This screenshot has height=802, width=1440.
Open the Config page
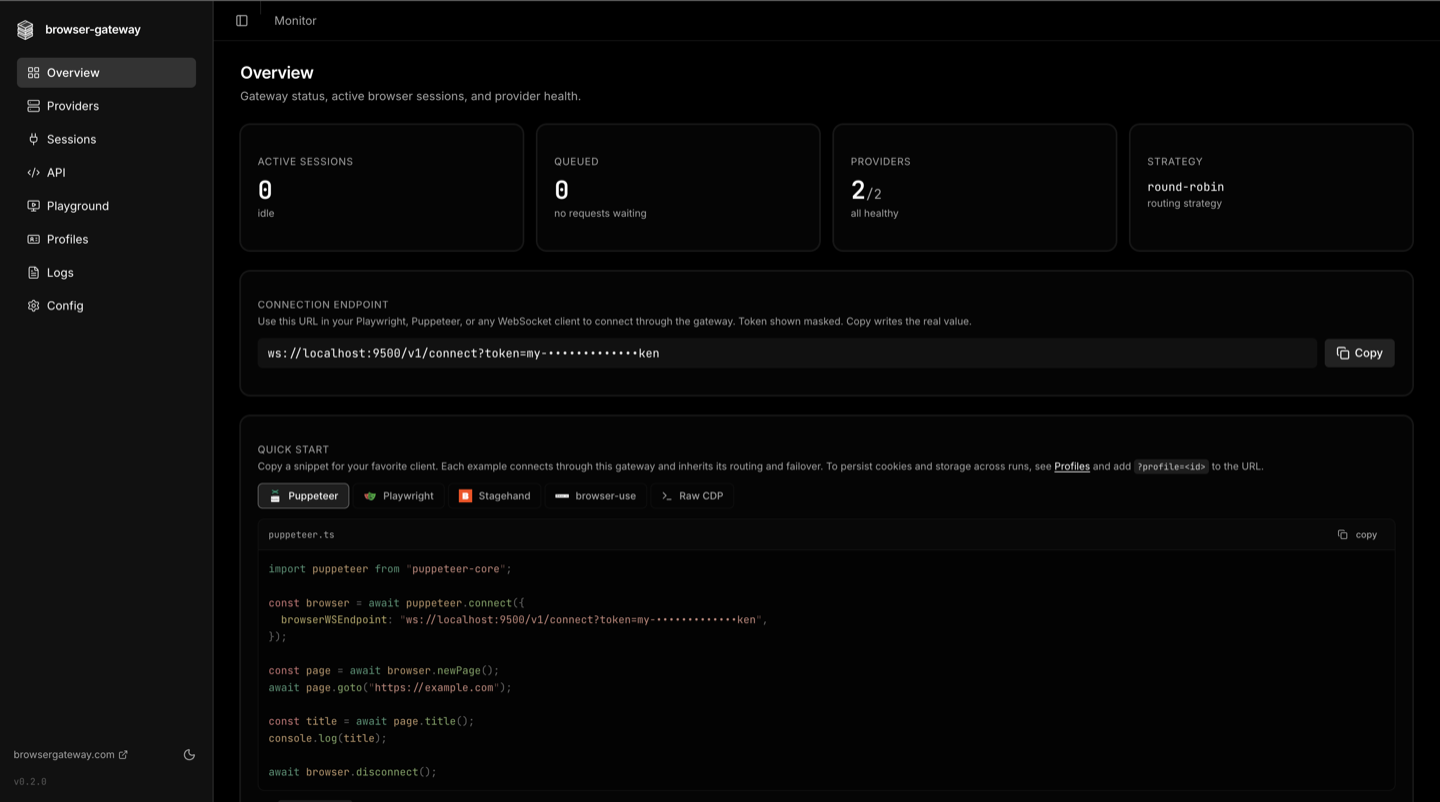pos(106,306)
